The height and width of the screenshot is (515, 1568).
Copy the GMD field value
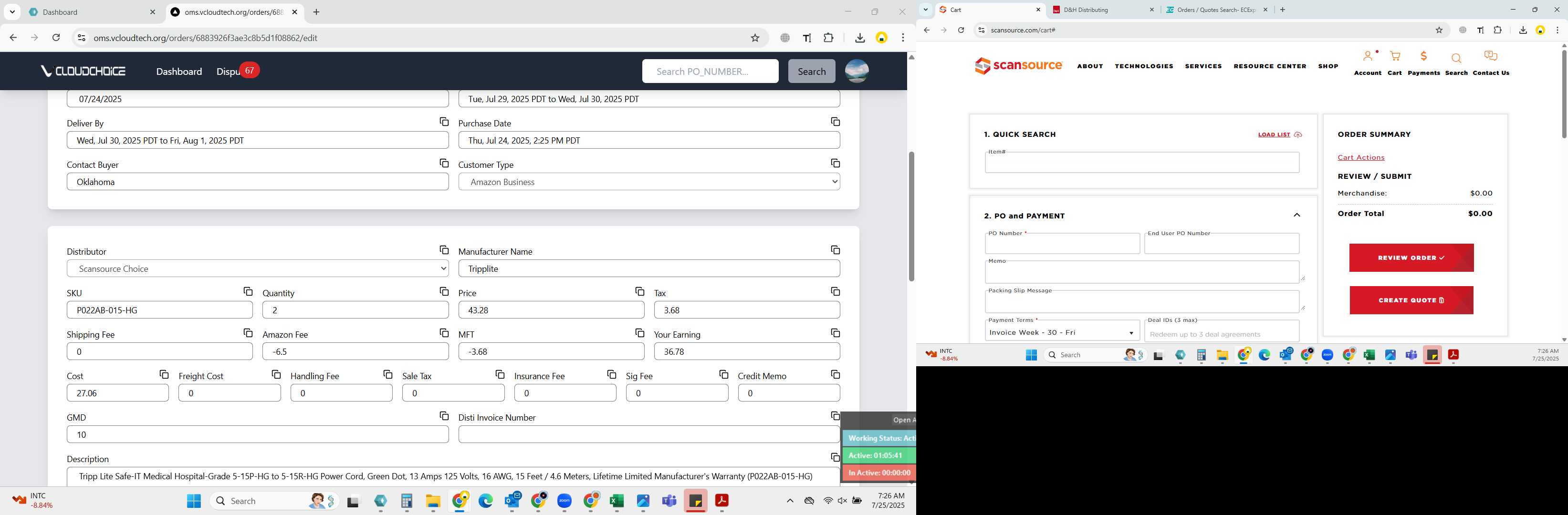[x=444, y=416]
